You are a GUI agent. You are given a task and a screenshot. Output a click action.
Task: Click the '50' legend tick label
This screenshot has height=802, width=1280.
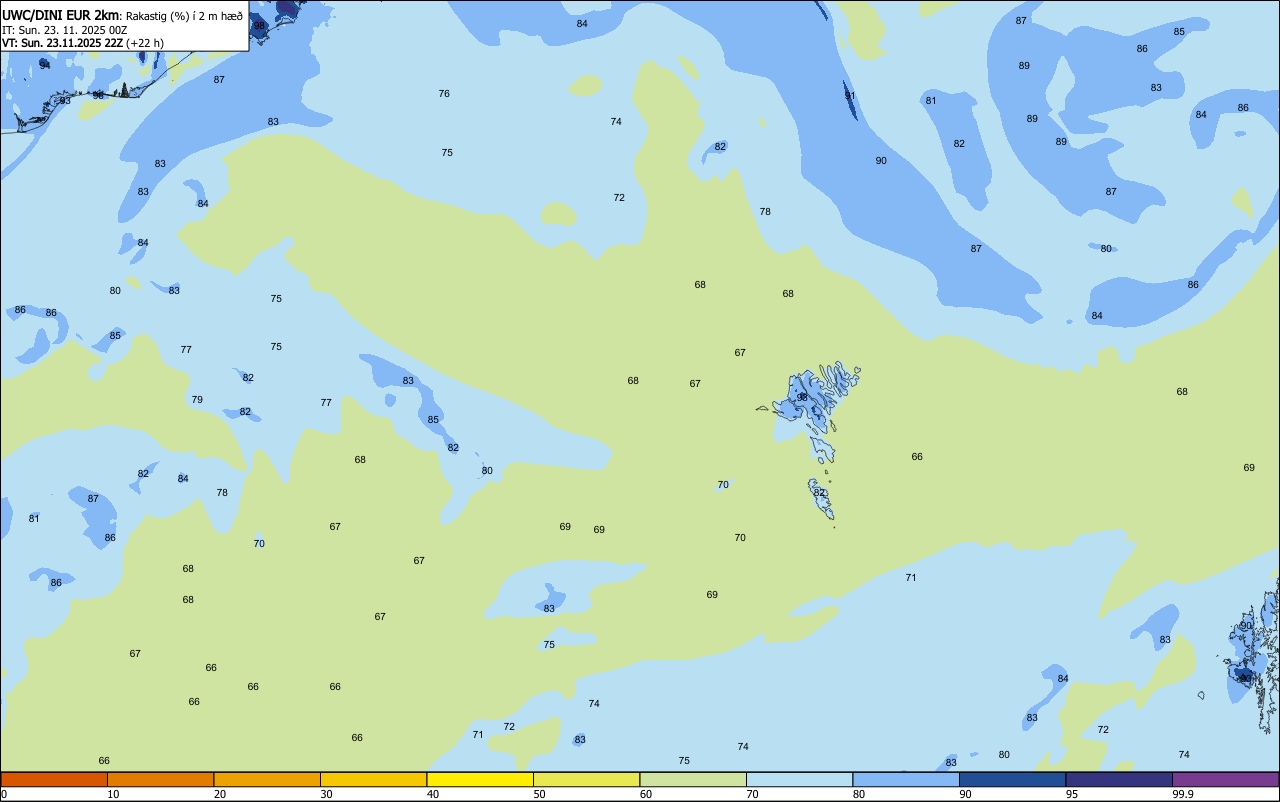pos(540,794)
